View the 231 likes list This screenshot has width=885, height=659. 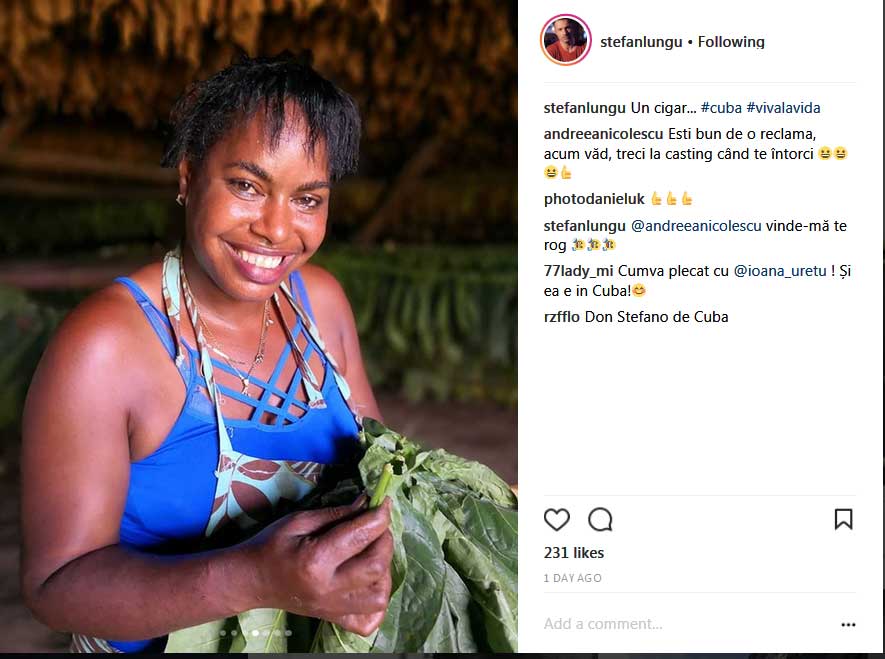574,553
